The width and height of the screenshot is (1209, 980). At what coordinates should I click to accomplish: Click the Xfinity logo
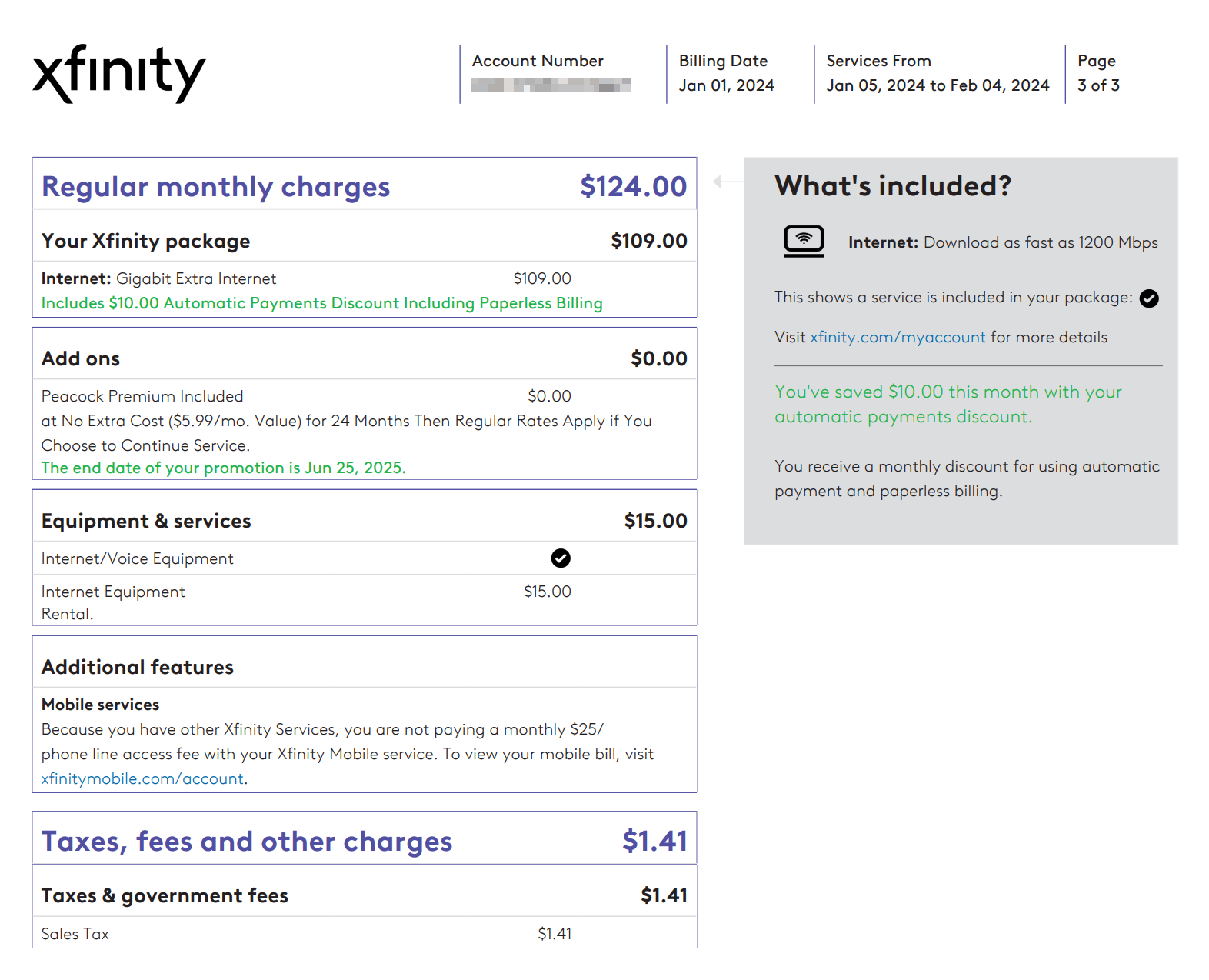pos(119,74)
